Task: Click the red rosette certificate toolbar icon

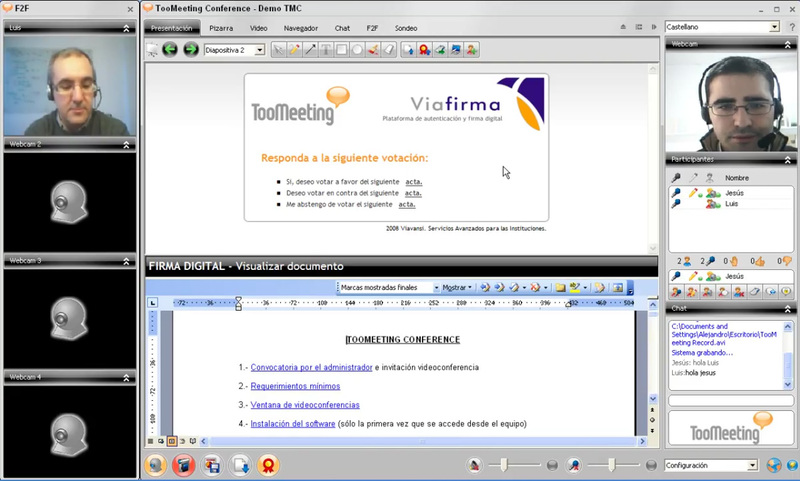Action: [x=424, y=49]
